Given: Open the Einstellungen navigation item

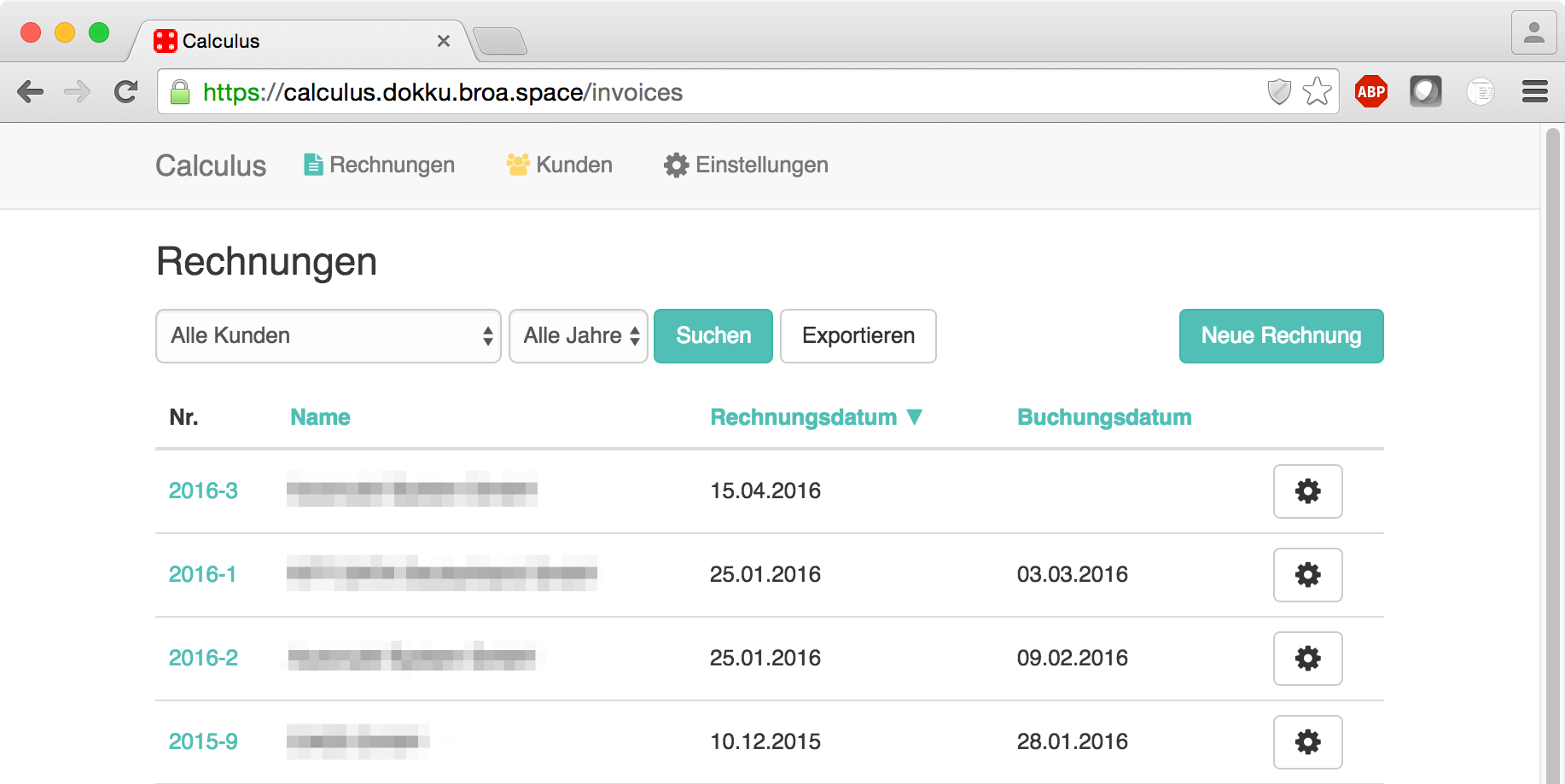Looking at the screenshot, I should (x=746, y=165).
